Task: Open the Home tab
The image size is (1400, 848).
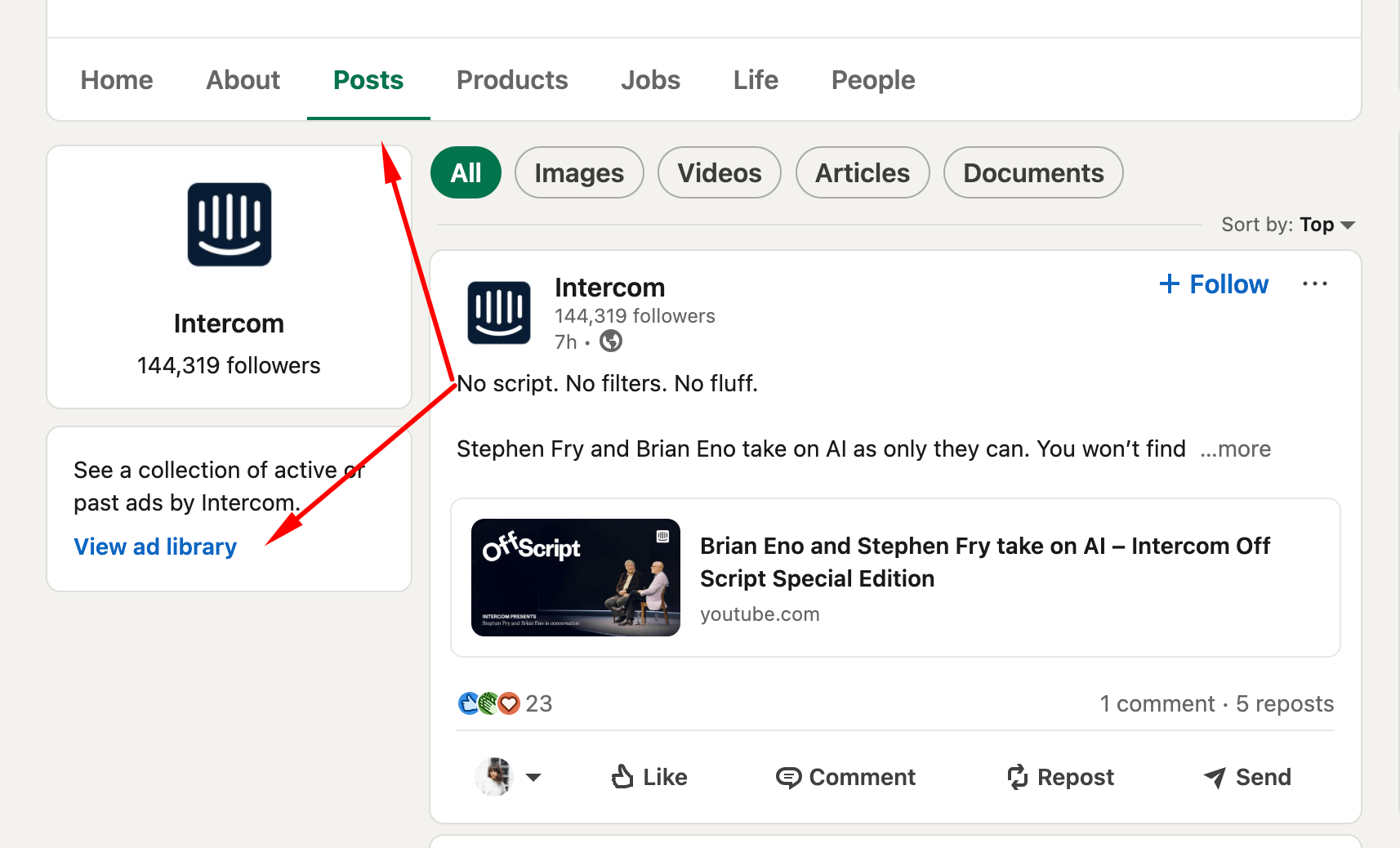Action: tap(117, 80)
